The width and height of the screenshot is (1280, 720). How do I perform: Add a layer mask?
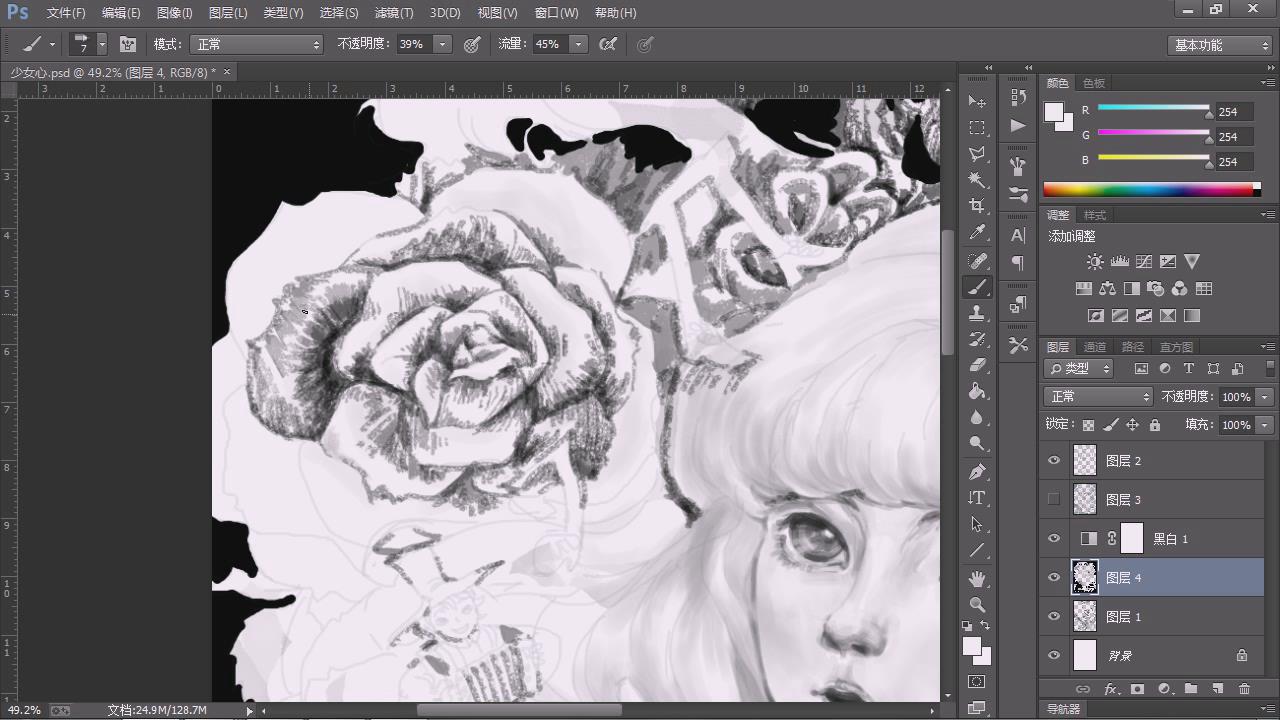click(x=1137, y=689)
